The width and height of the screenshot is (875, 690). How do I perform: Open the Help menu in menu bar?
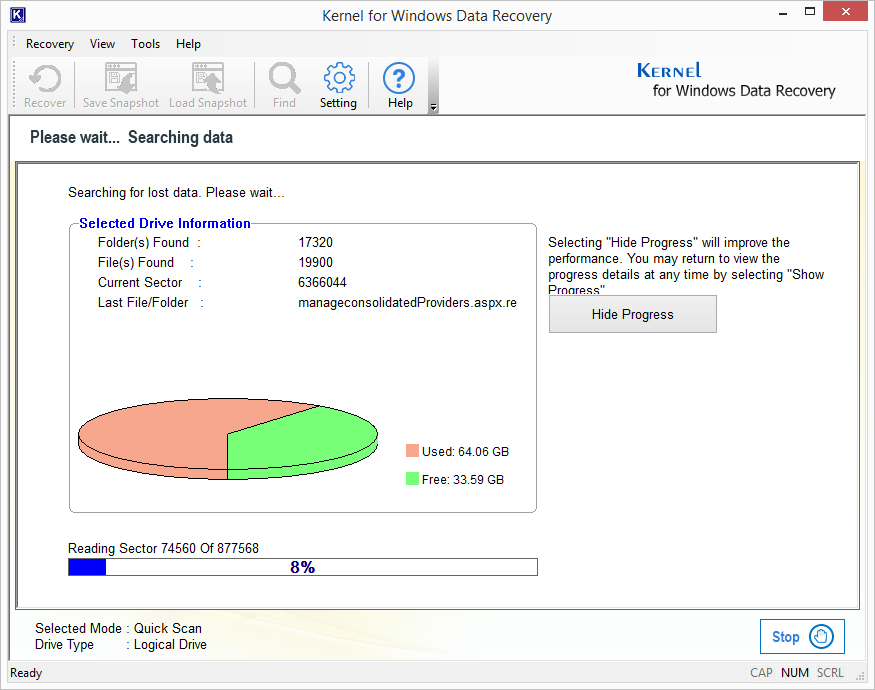click(x=189, y=44)
